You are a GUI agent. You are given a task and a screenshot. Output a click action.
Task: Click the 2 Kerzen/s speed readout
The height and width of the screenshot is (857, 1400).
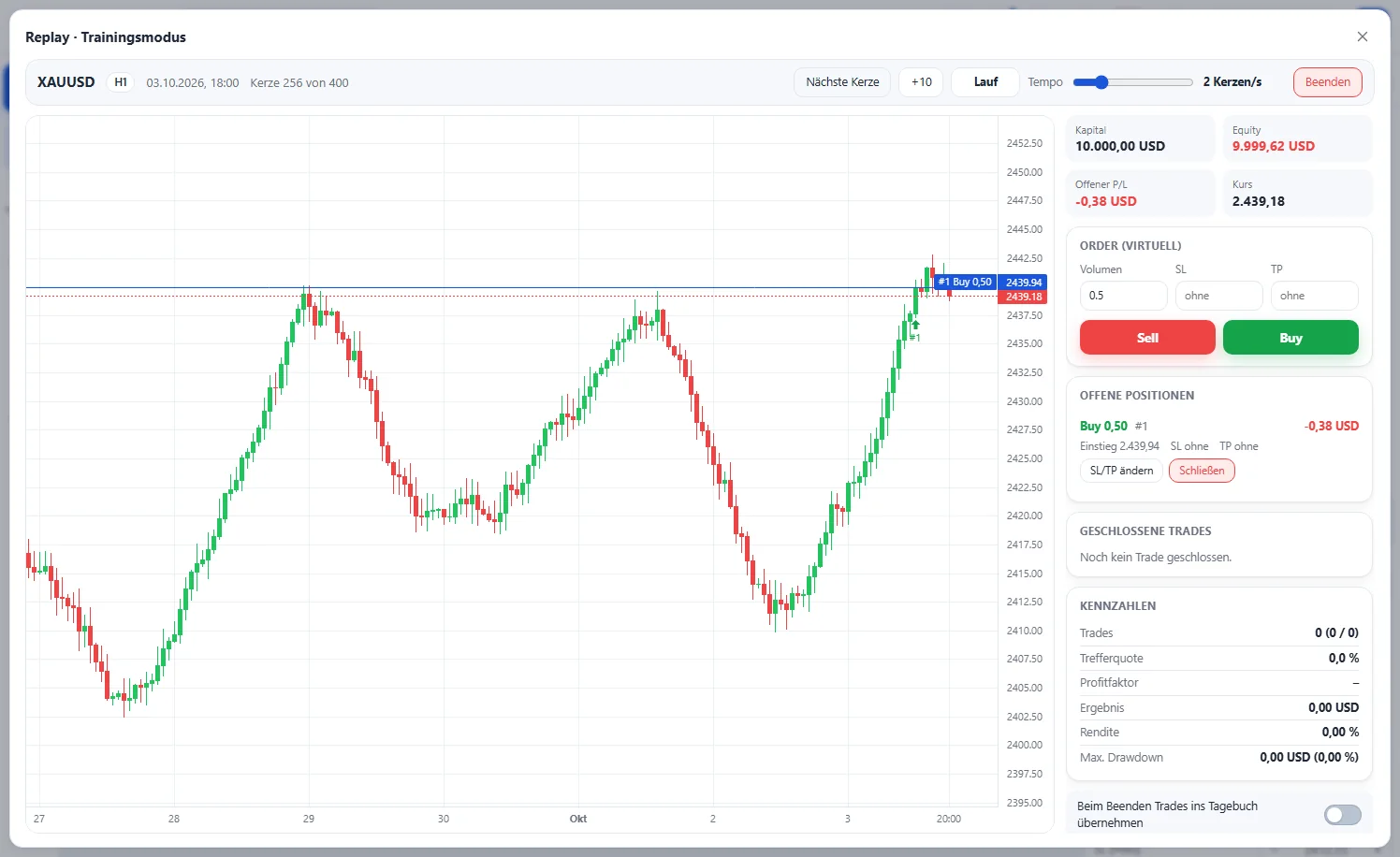(1232, 82)
